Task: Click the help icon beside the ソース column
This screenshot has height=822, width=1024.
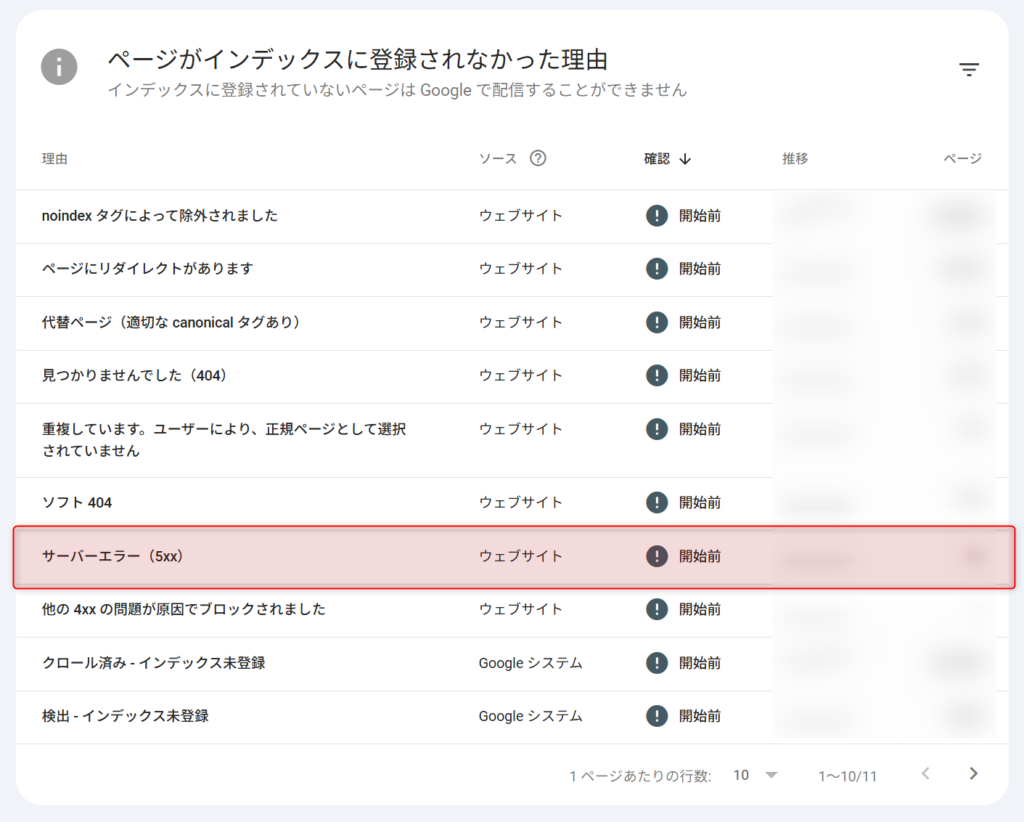Action: [538, 158]
